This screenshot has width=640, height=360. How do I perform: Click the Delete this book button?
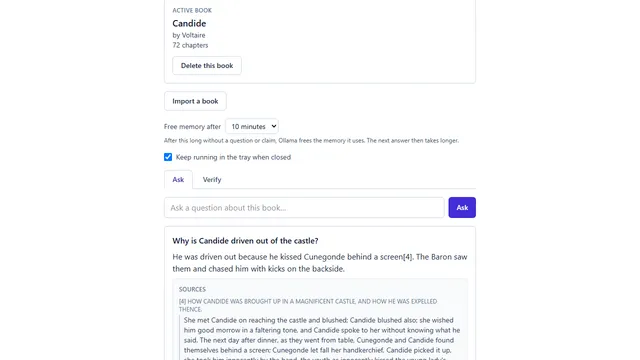pyautogui.click(x=207, y=65)
